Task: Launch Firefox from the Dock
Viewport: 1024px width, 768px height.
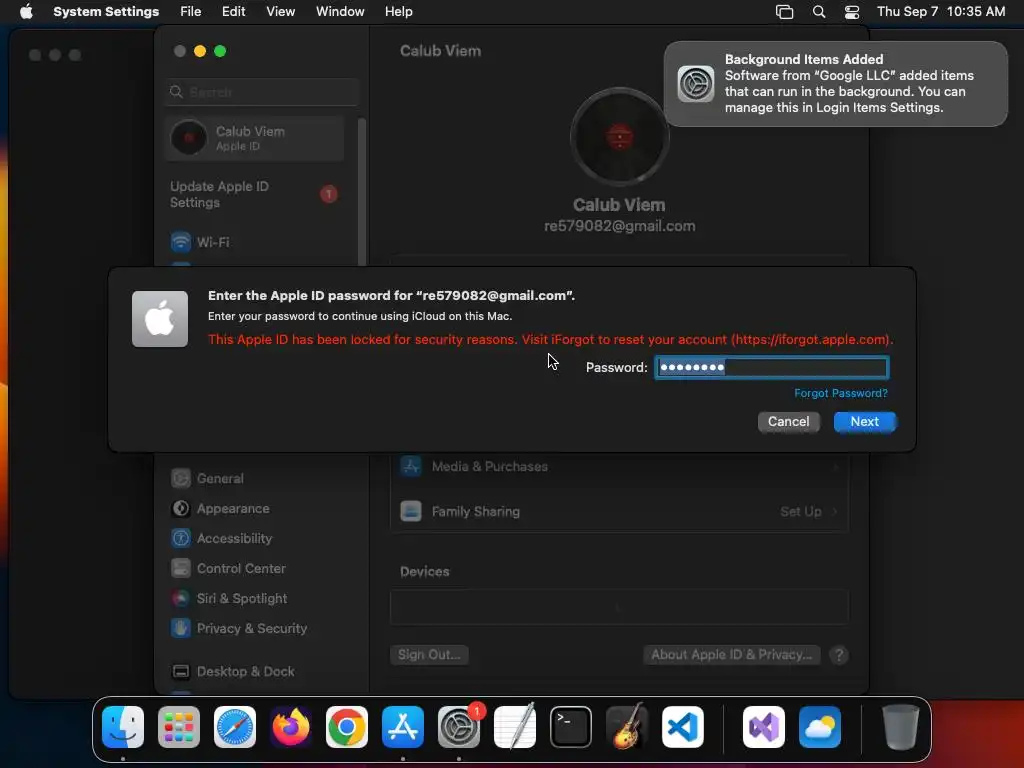Action: tap(291, 727)
